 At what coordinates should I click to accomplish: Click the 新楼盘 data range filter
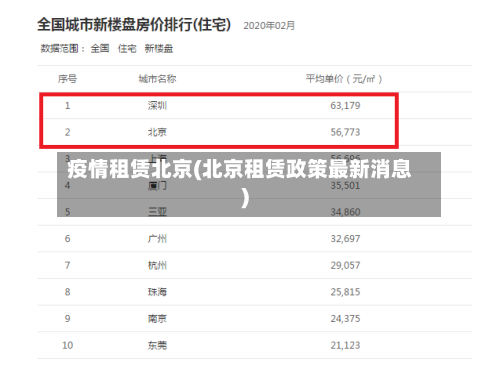(159, 49)
